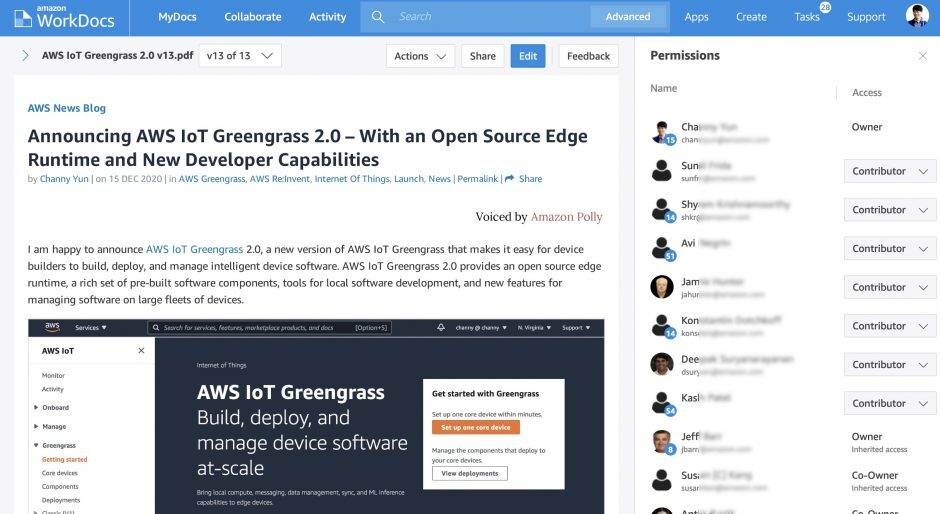Change Kon's Contributor access dropdown
940x514 pixels.
[x=890, y=326]
